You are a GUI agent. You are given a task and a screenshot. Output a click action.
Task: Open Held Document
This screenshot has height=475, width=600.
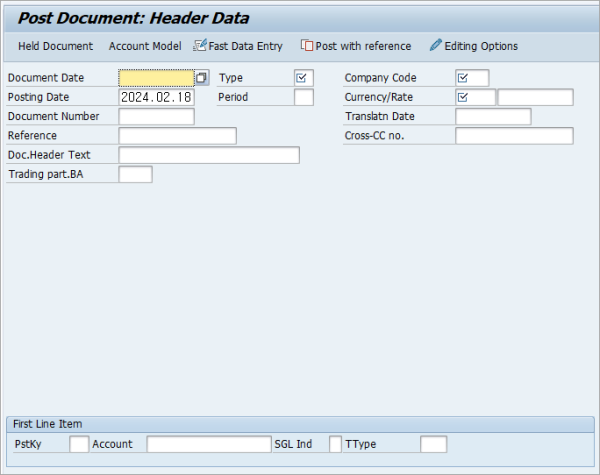(55, 46)
